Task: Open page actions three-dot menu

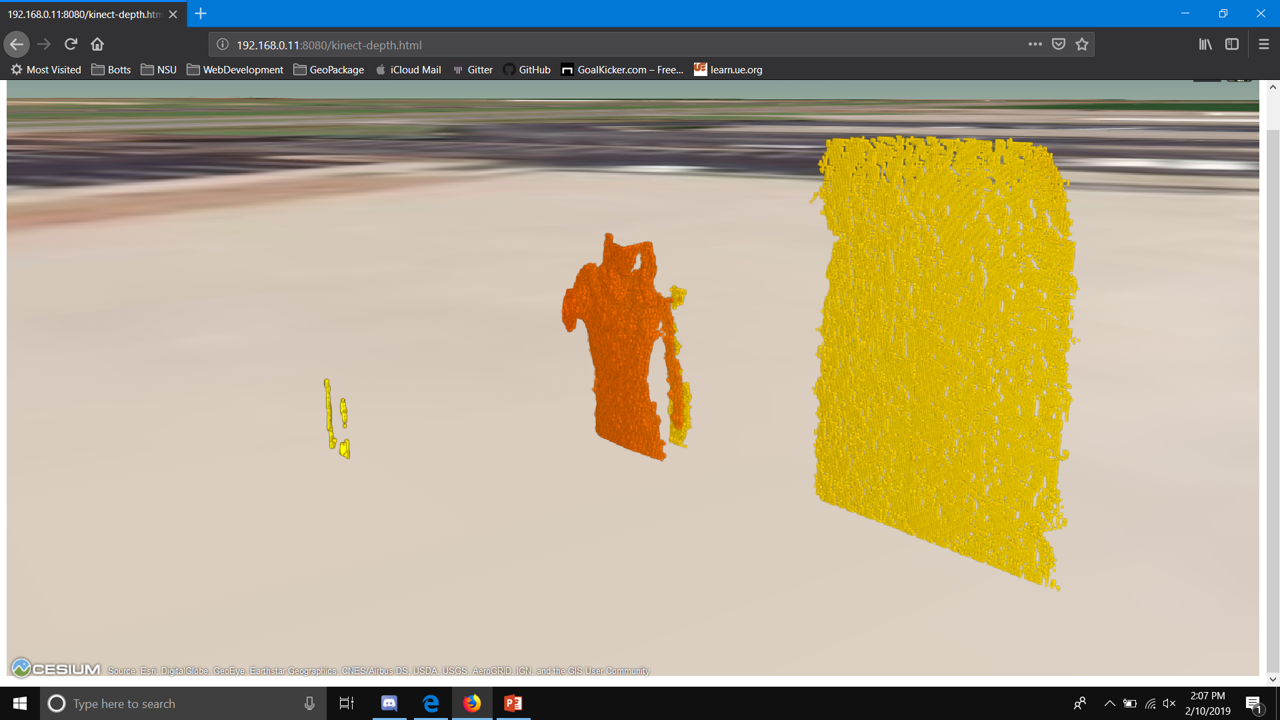Action: (x=1035, y=44)
